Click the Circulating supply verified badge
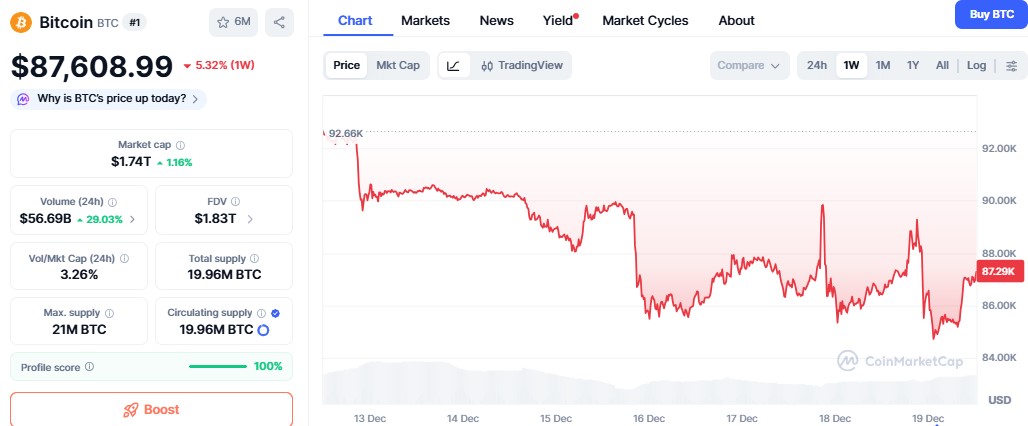1028x426 pixels. pos(275,313)
